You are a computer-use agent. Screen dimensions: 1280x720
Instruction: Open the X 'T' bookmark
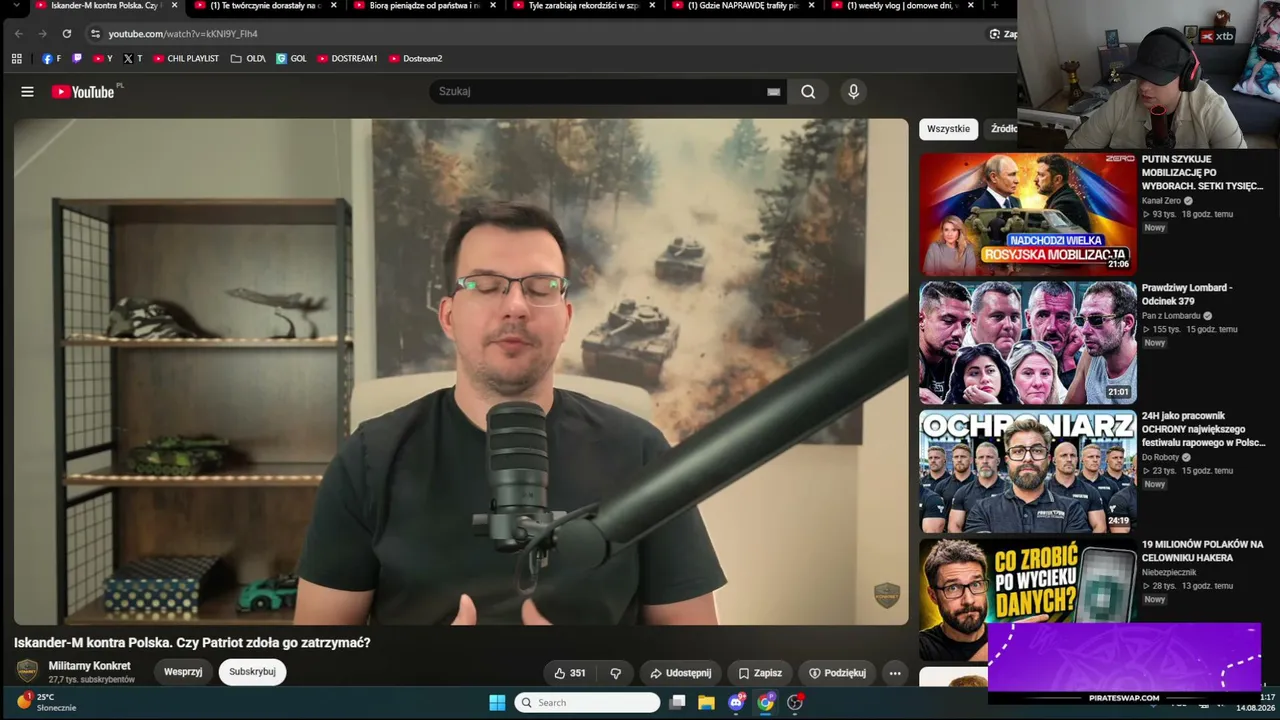coord(133,59)
